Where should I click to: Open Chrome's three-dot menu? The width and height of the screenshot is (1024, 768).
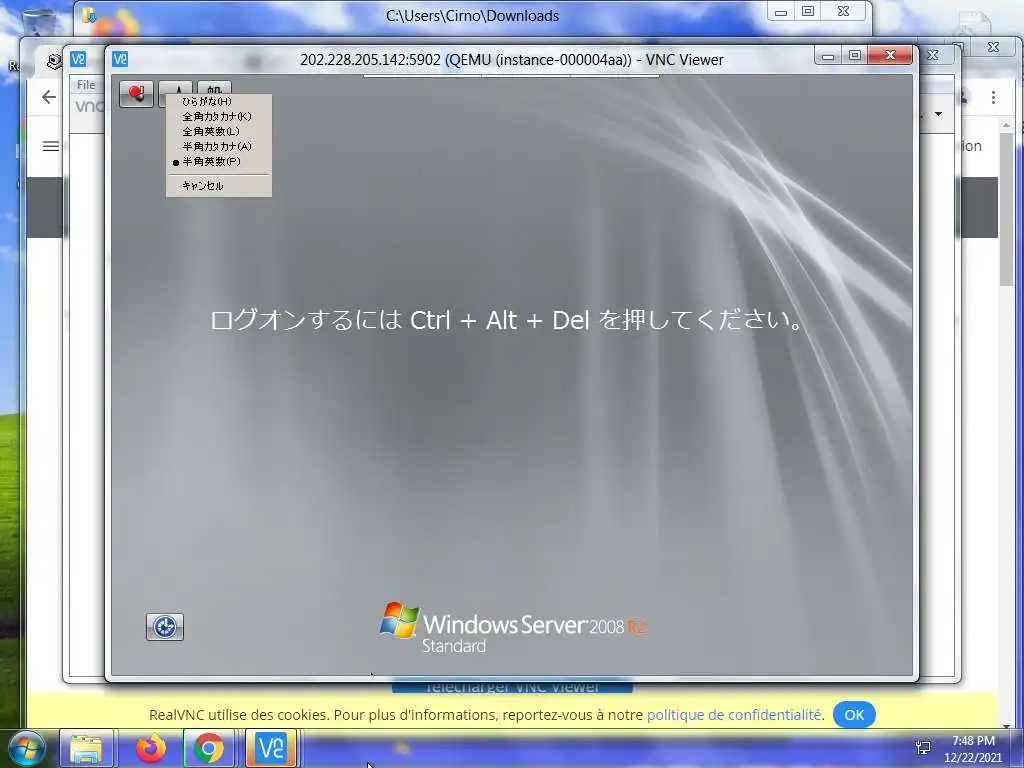pyautogui.click(x=993, y=98)
